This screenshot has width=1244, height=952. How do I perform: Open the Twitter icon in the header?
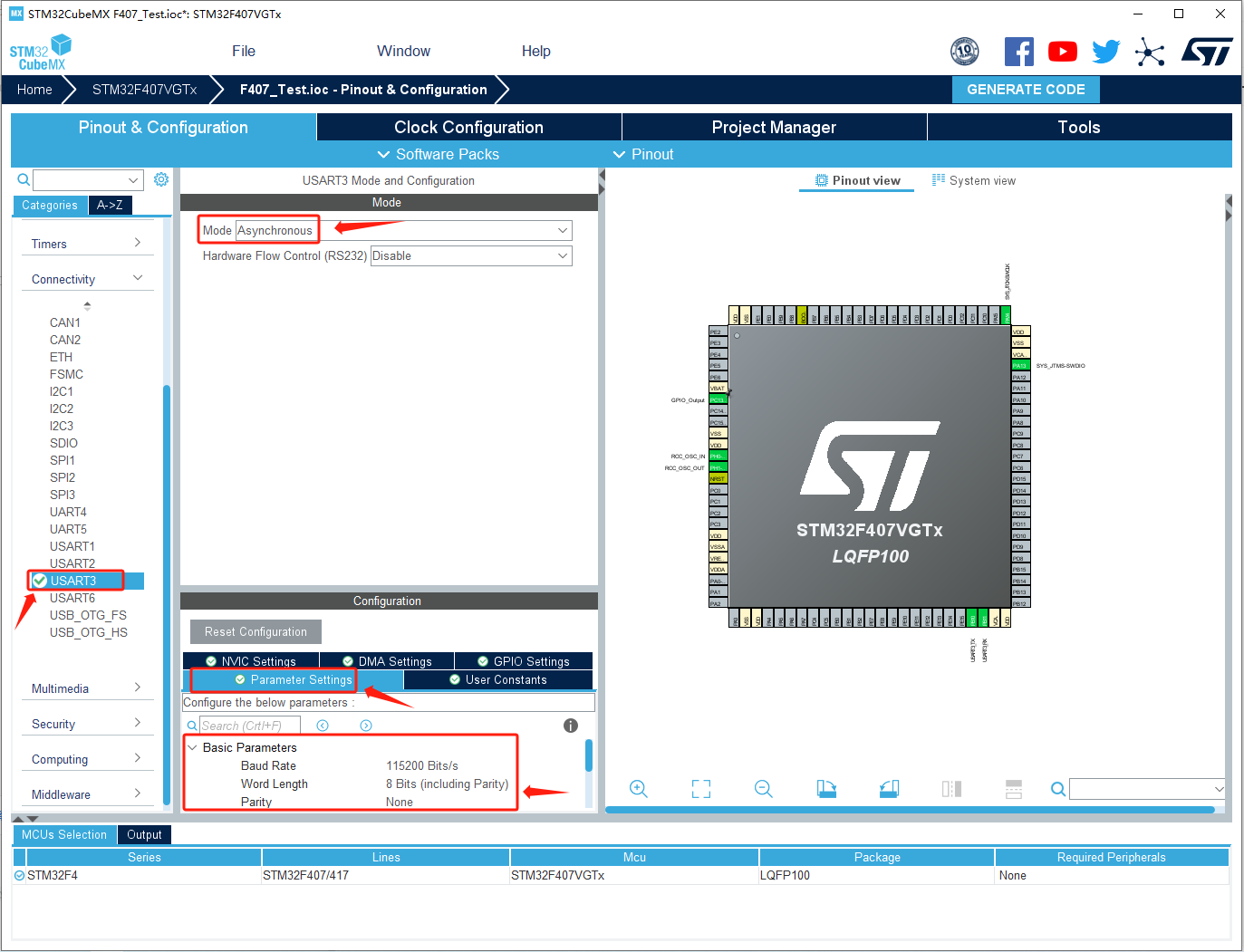tap(1105, 52)
